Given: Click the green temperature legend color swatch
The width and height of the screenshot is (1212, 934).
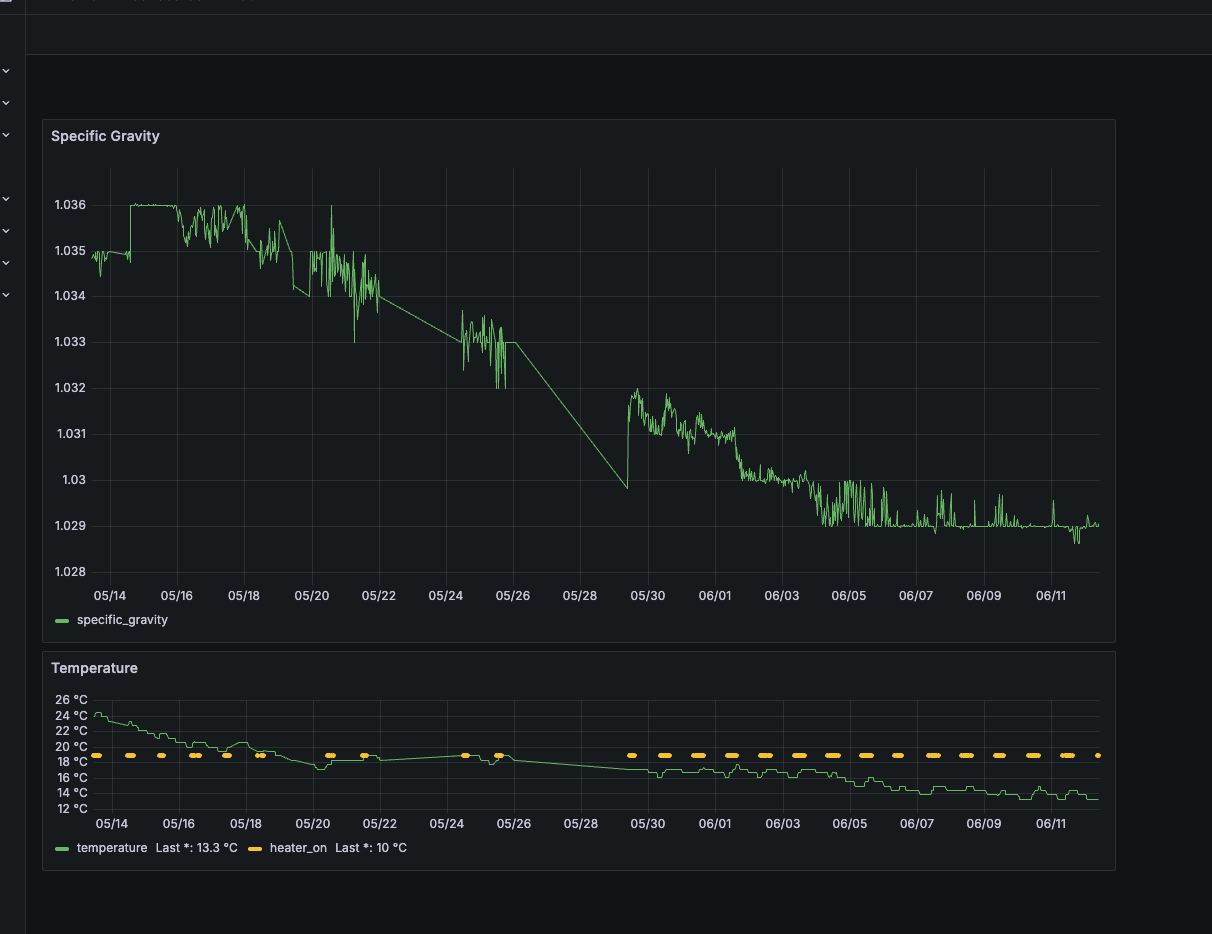Looking at the screenshot, I should (62, 849).
